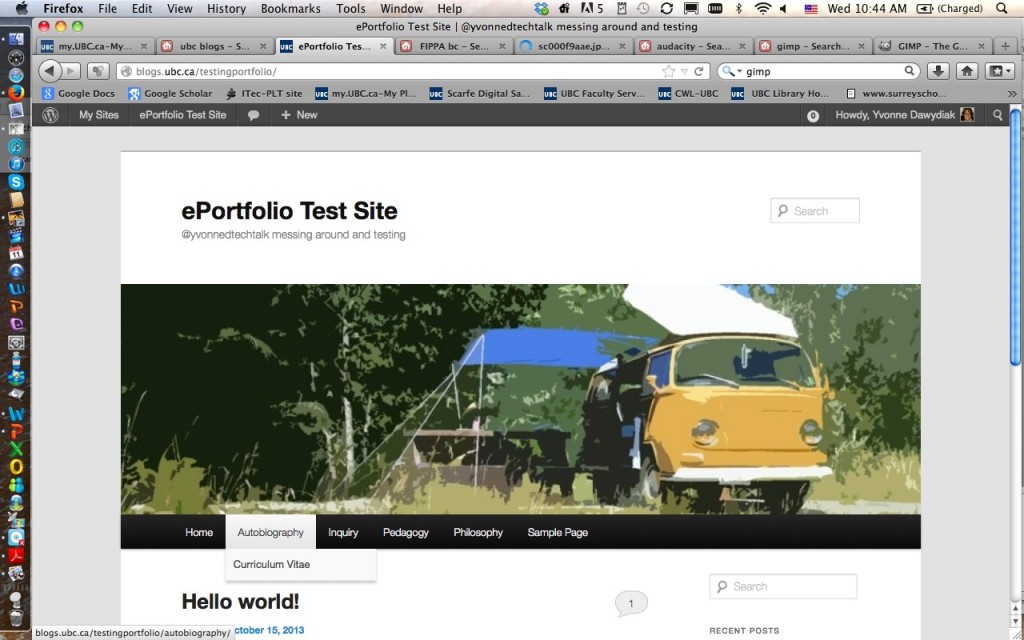The height and width of the screenshot is (640, 1024).
Task: Click the sidebar Search field
Action: pos(783,586)
